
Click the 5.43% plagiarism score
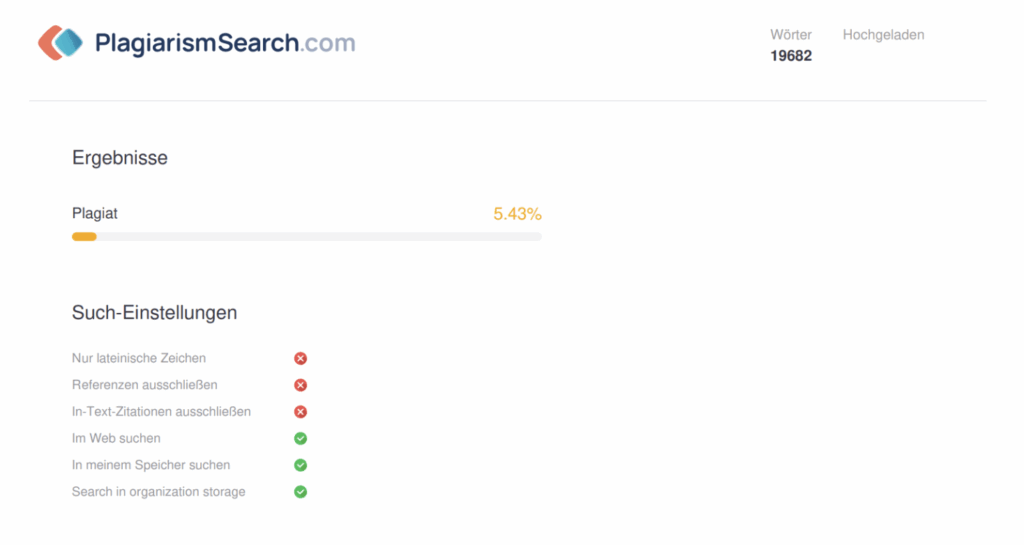517,214
